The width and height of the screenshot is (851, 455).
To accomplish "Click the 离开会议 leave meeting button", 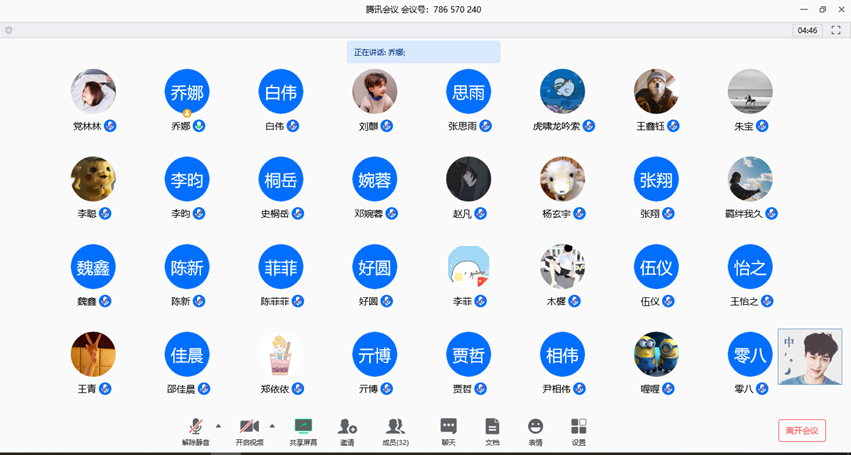I will 802,431.
